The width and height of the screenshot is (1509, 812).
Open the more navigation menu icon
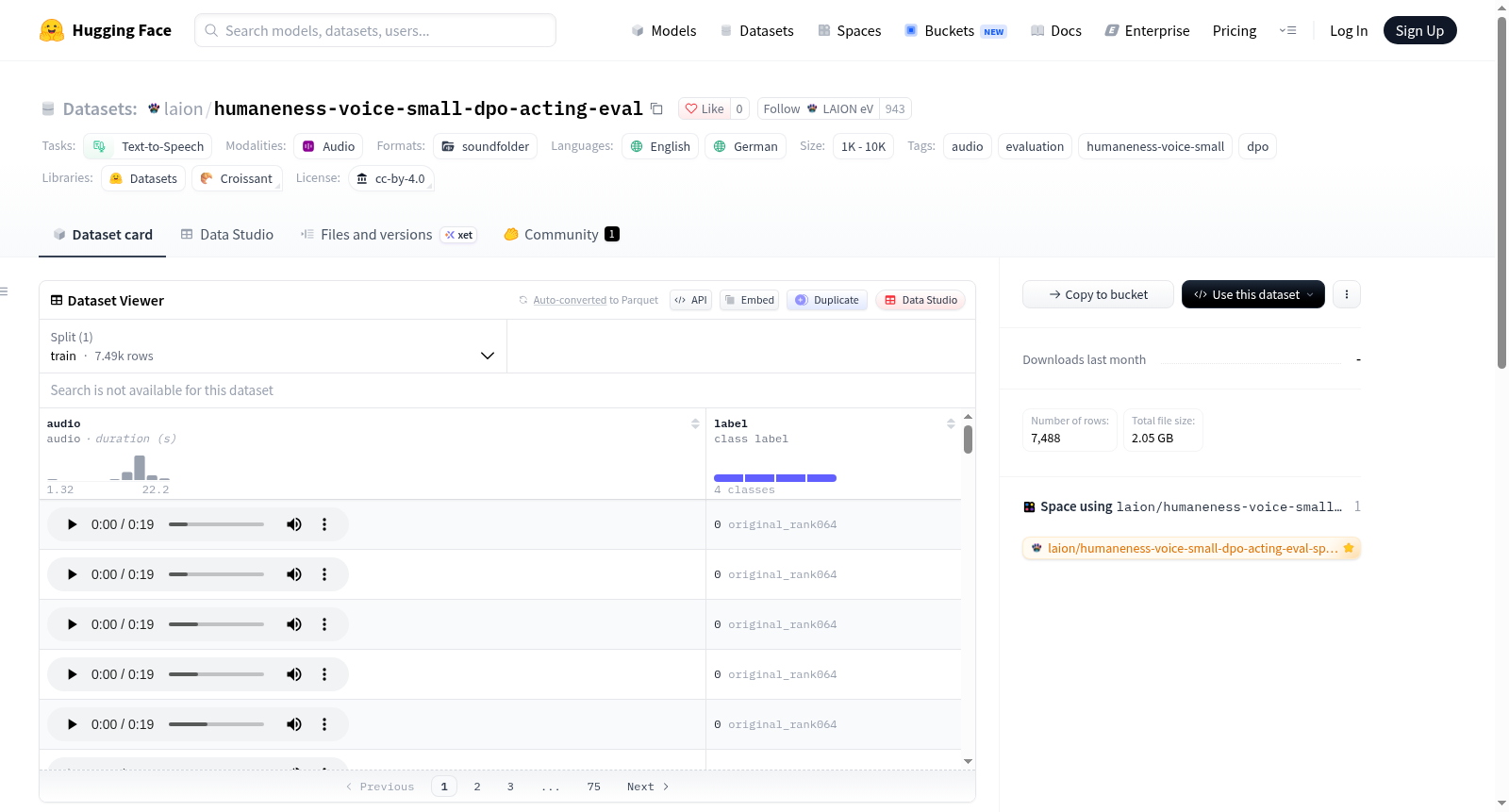click(1287, 30)
